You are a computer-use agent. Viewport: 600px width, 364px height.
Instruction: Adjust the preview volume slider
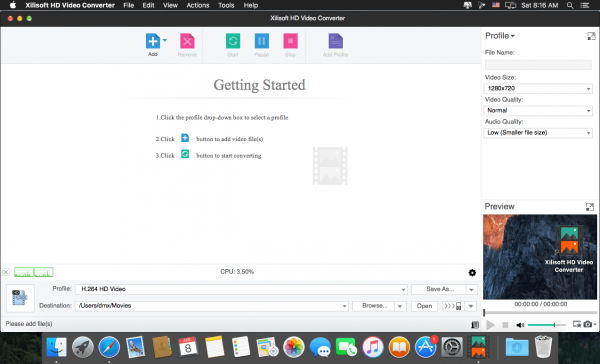pyautogui.click(x=546, y=325)
